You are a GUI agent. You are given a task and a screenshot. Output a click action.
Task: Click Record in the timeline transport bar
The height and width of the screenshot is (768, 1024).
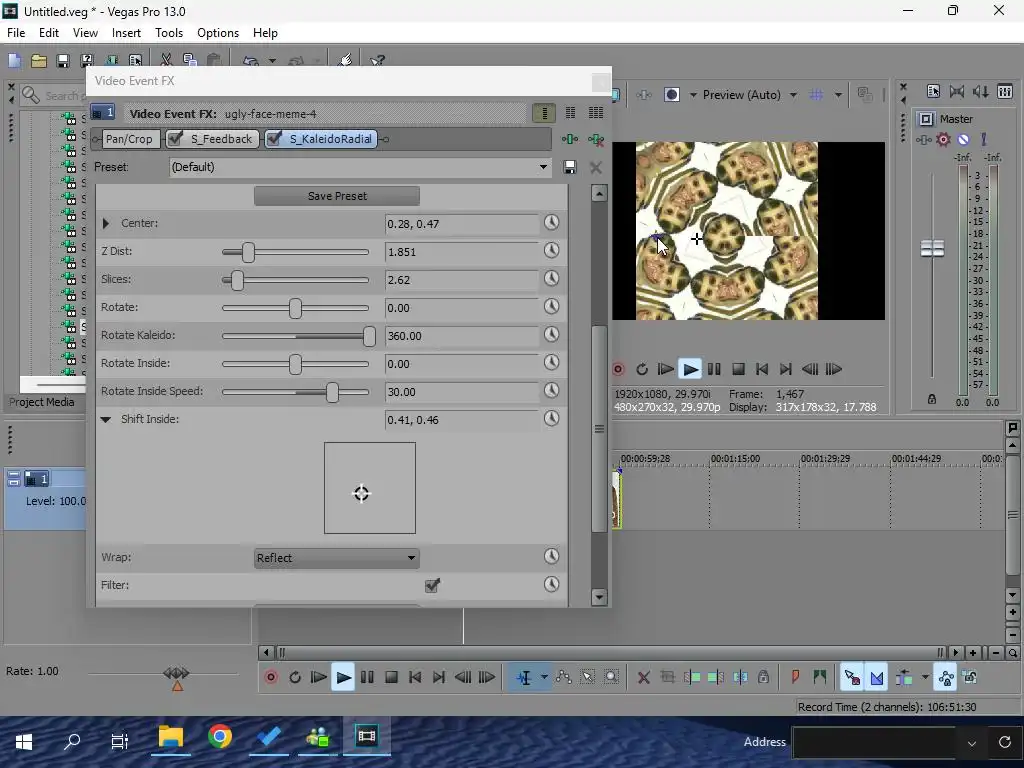[x=271, y=678]
